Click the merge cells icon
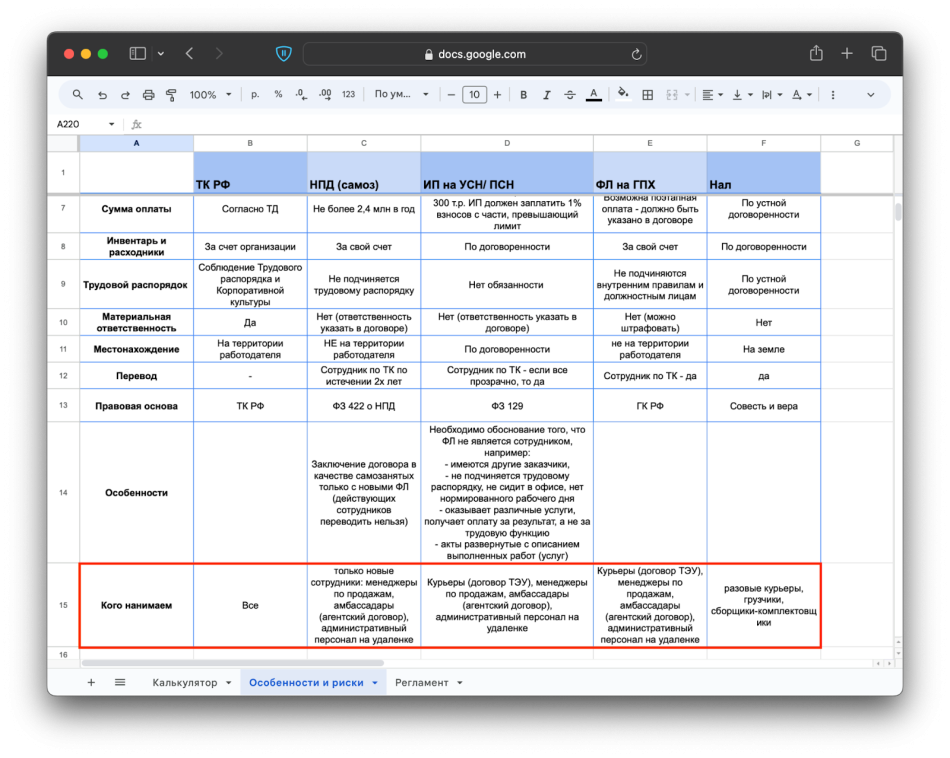The image size is (950, 758). click(x=671, y=95)
